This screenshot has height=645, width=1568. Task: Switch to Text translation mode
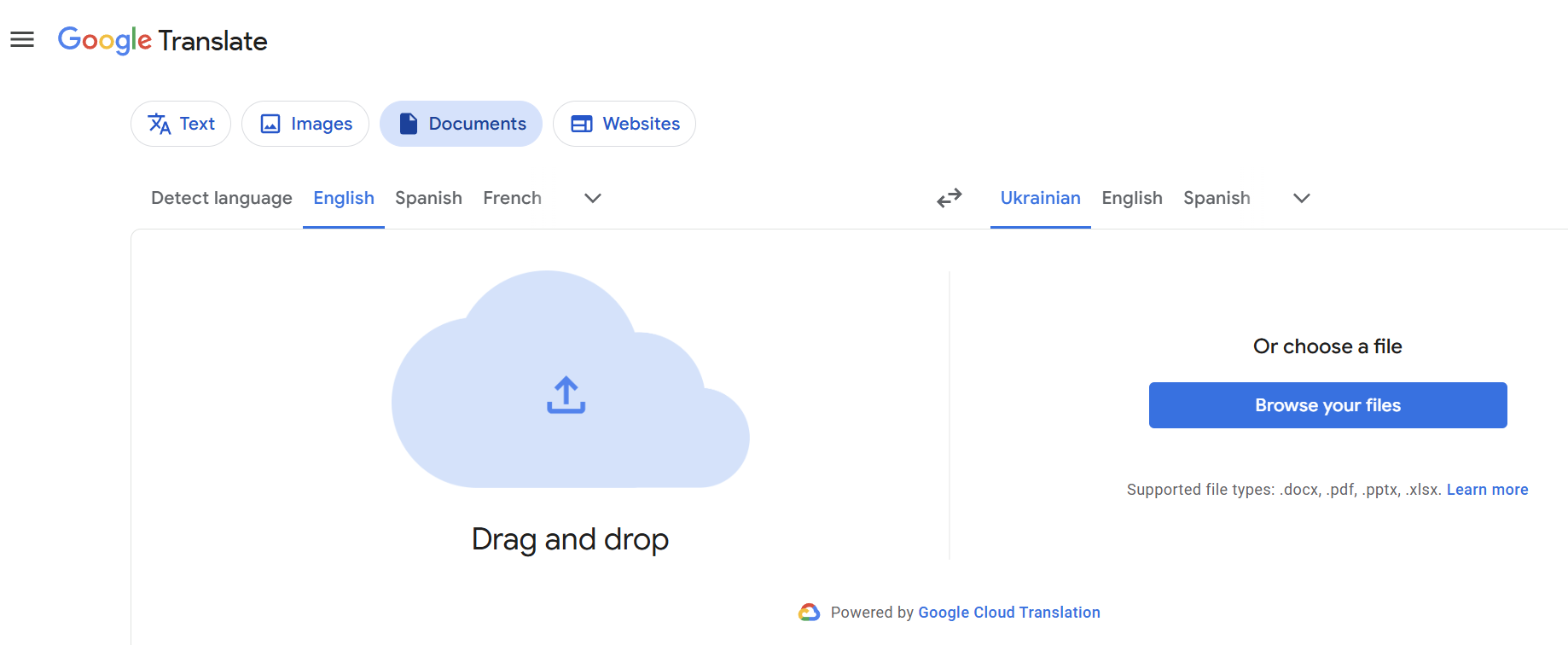[181, 124]
